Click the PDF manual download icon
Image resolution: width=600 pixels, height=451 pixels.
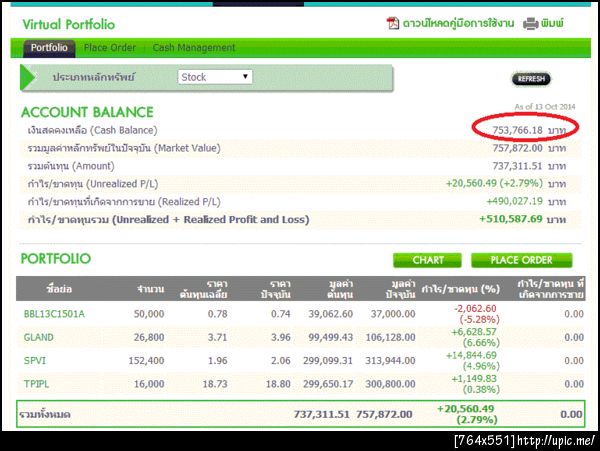(x=393, y=24)
